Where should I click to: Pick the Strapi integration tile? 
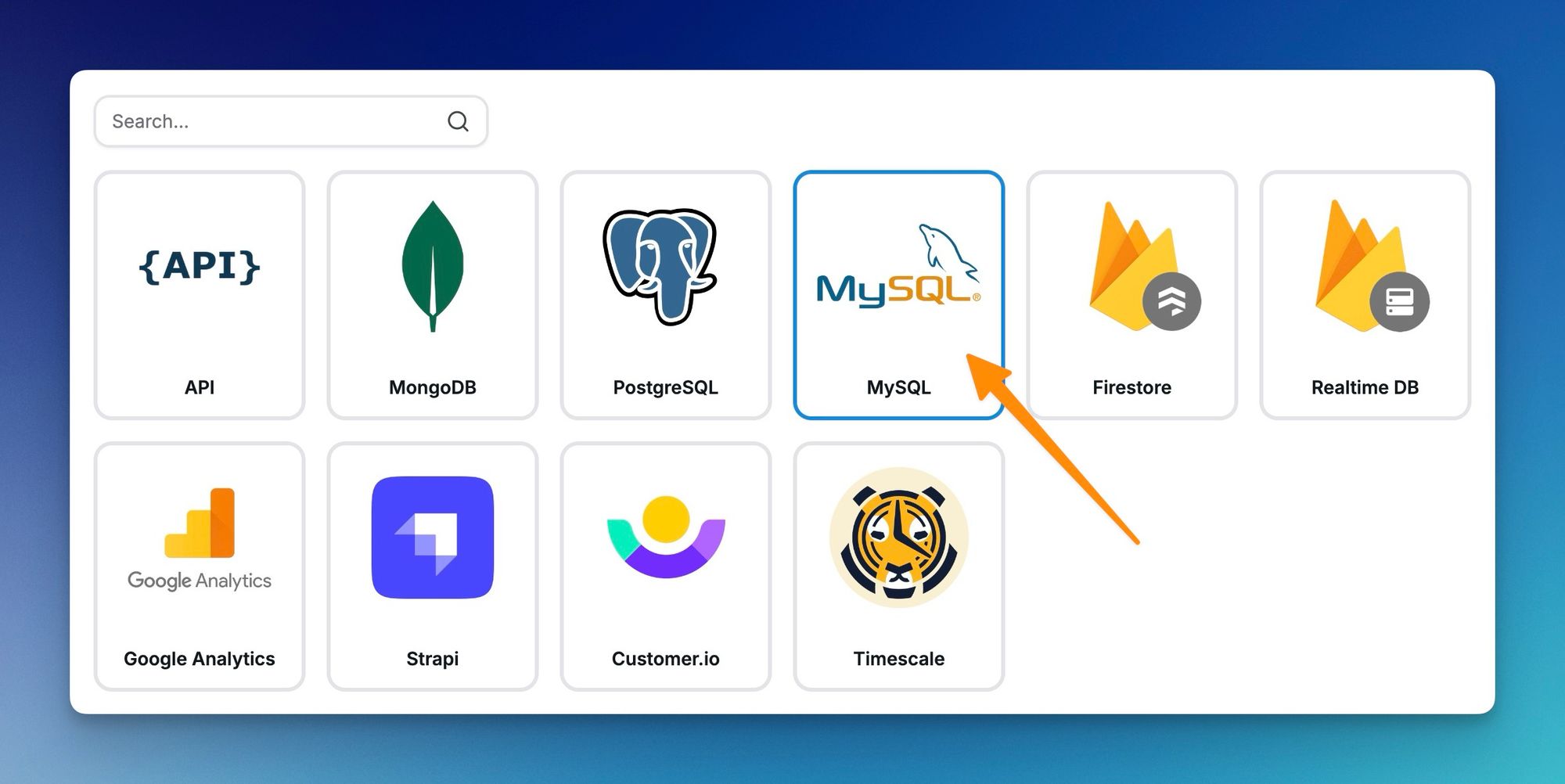point(432,565)
